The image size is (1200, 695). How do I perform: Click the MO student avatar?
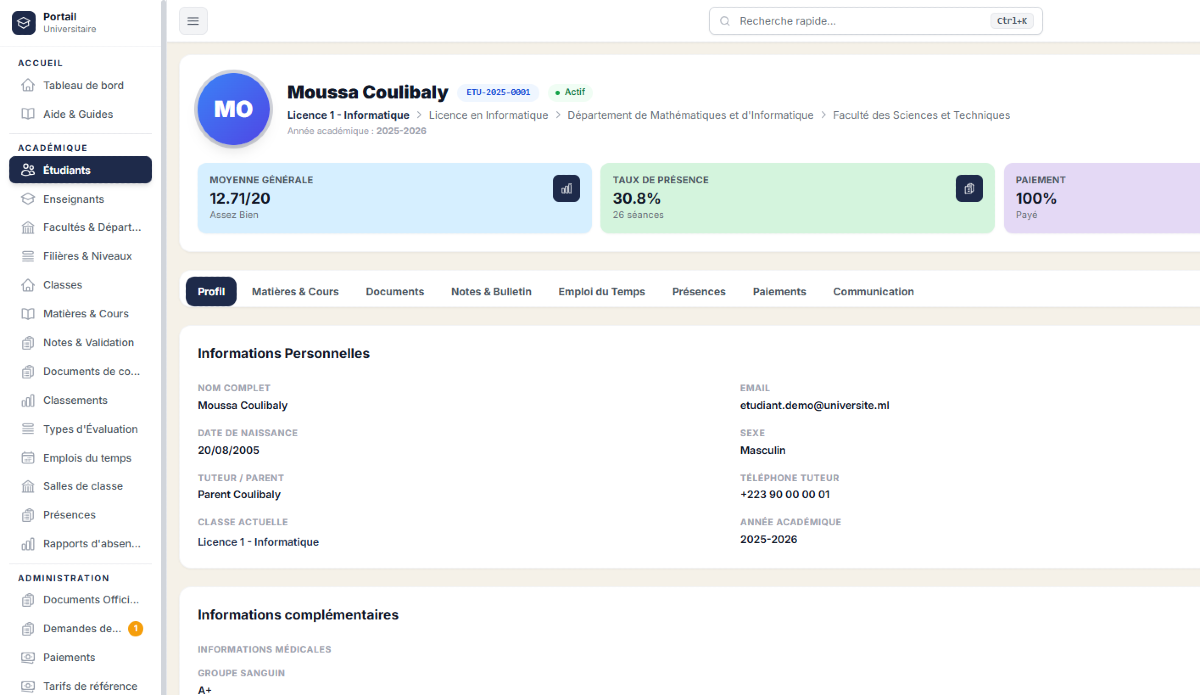[x=233, y=109]
